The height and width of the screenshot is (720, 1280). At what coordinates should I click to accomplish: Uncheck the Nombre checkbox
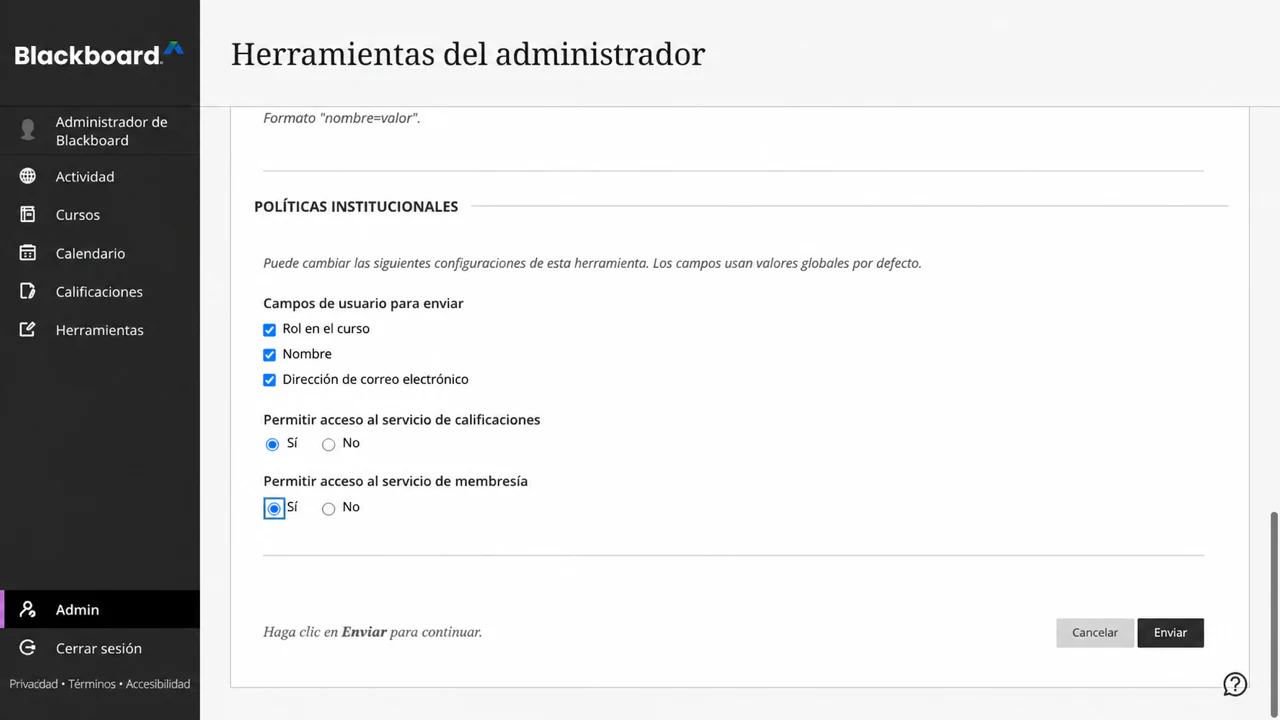coord(269,355)
